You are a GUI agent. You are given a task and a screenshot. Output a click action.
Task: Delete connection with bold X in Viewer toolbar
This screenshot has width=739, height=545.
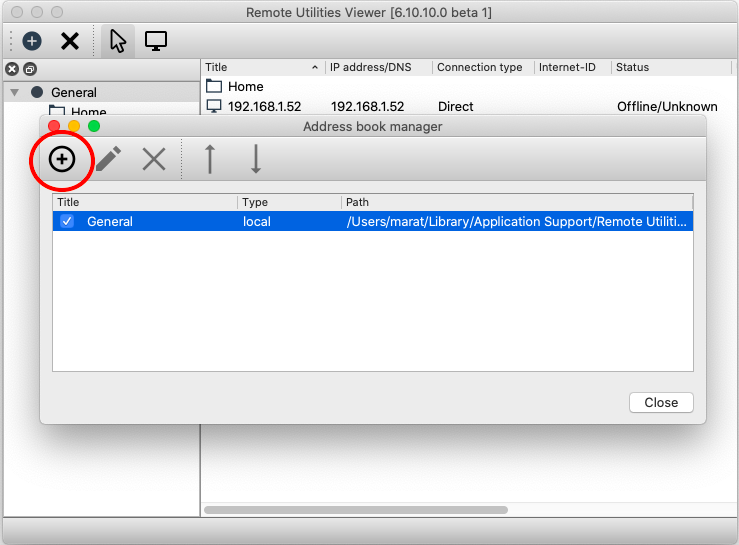click(70, 41)
